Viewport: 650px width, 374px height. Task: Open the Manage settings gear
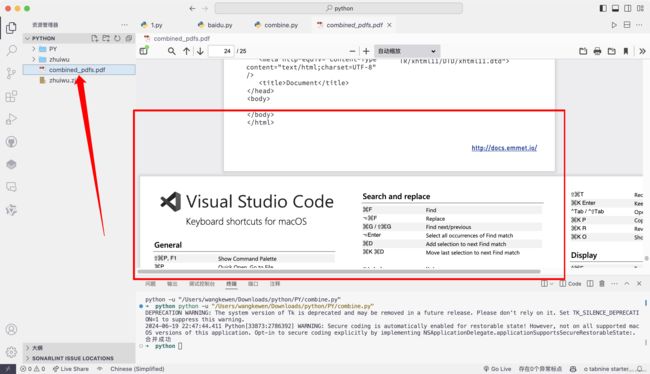(11, 352)
